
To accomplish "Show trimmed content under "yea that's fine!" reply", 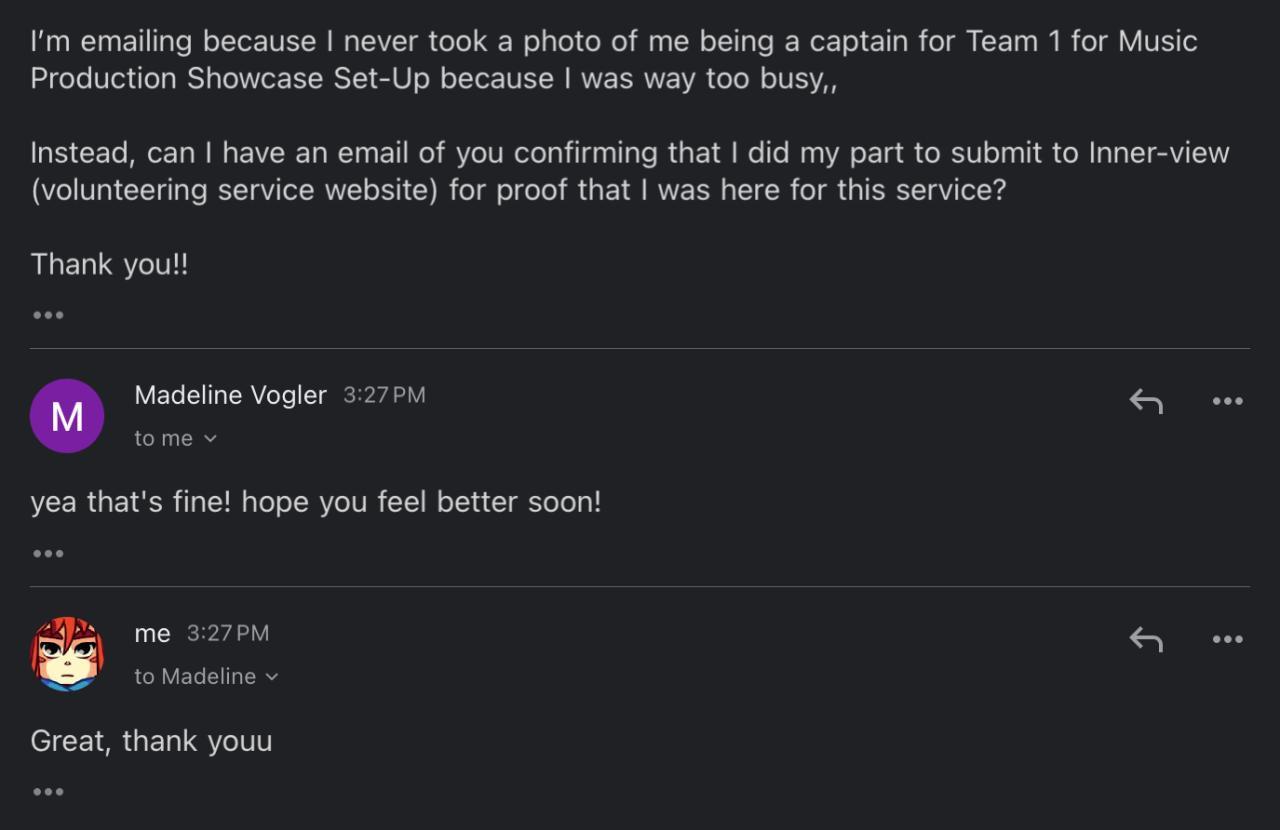I will (x=48, y=553).
